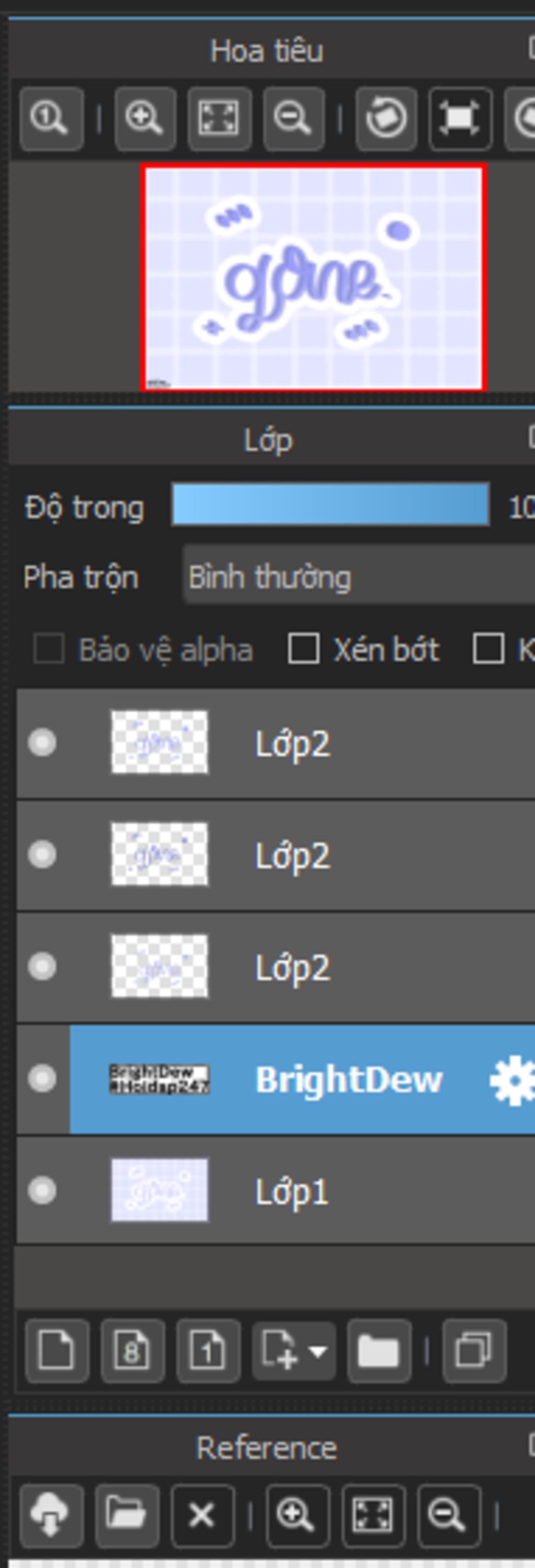The image size is (535, 1568).
Task: Toggle the Bảo vệ alpha checkbox
Action: tap(49, 648)
